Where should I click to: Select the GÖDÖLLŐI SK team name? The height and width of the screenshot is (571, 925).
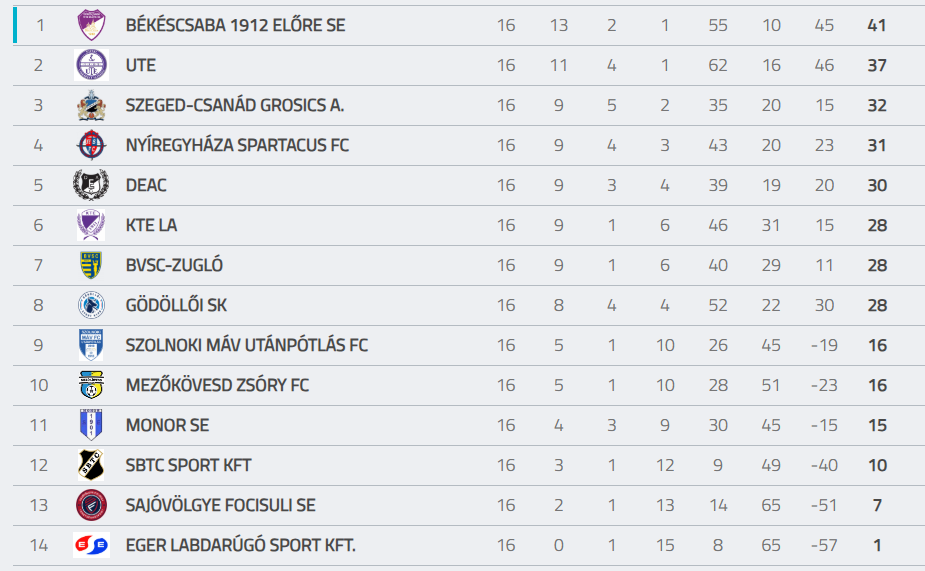coord(176,305)
